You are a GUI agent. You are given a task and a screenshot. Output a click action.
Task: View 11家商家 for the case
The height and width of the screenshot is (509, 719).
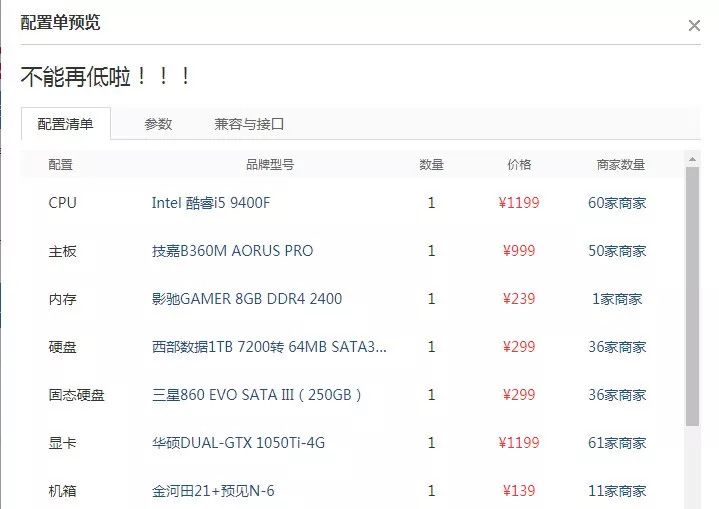tap(617, 491)
